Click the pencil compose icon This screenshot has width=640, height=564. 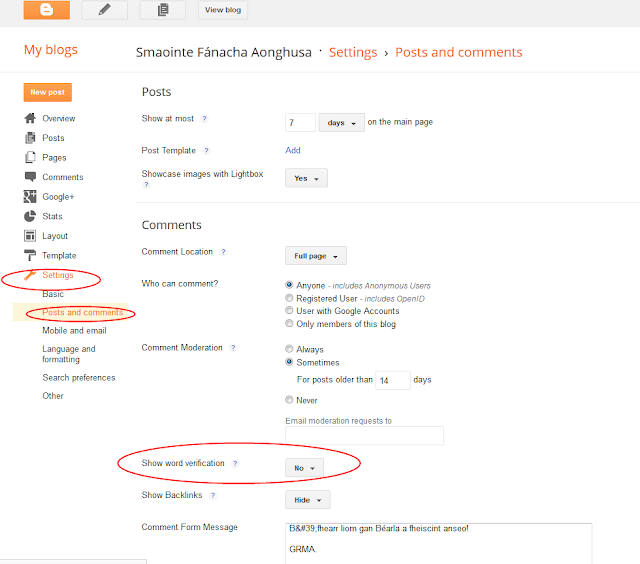coord(104,9)
